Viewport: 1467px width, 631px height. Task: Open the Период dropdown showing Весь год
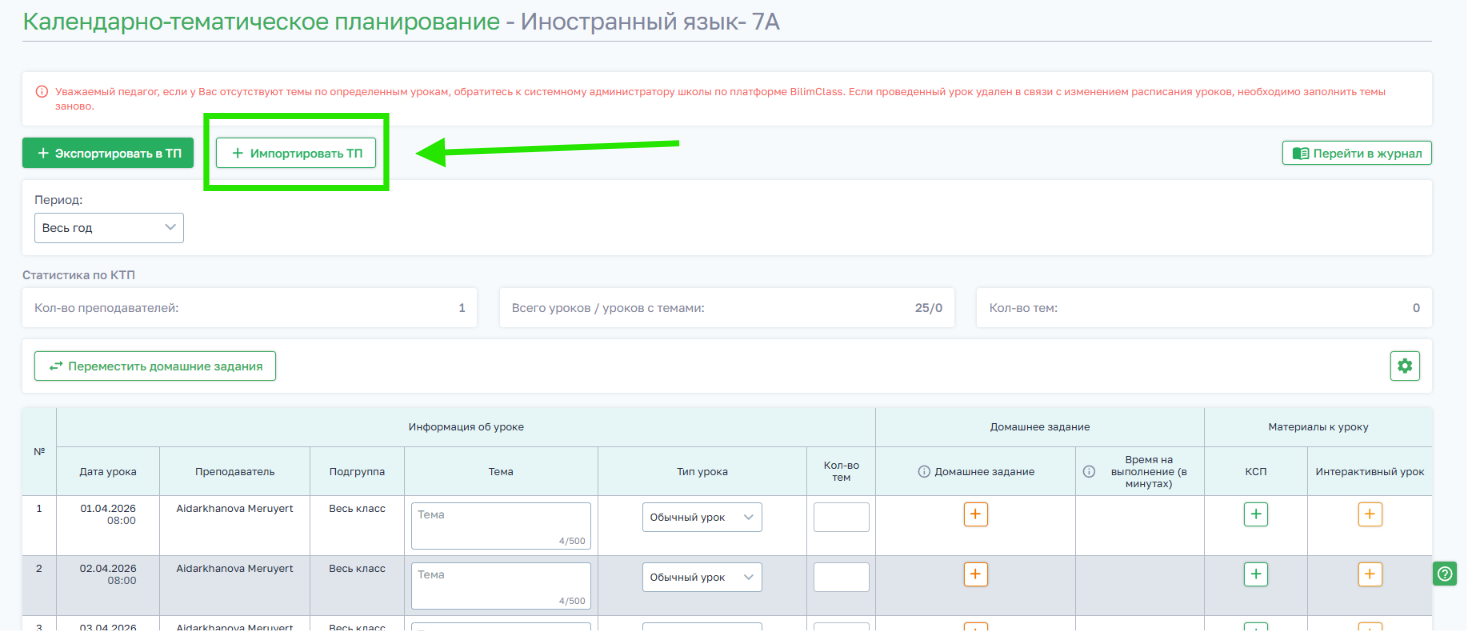point(109,227)
